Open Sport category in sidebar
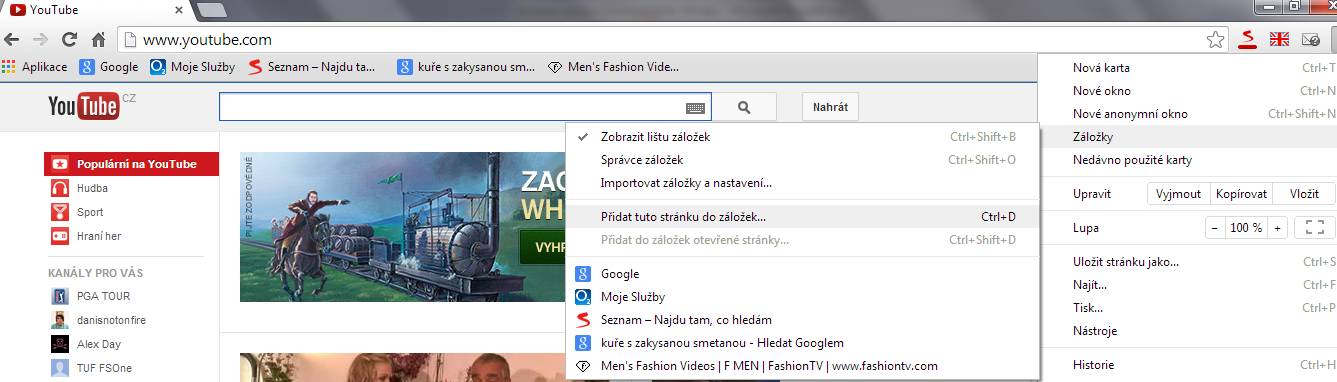 (x=90, y=212)
